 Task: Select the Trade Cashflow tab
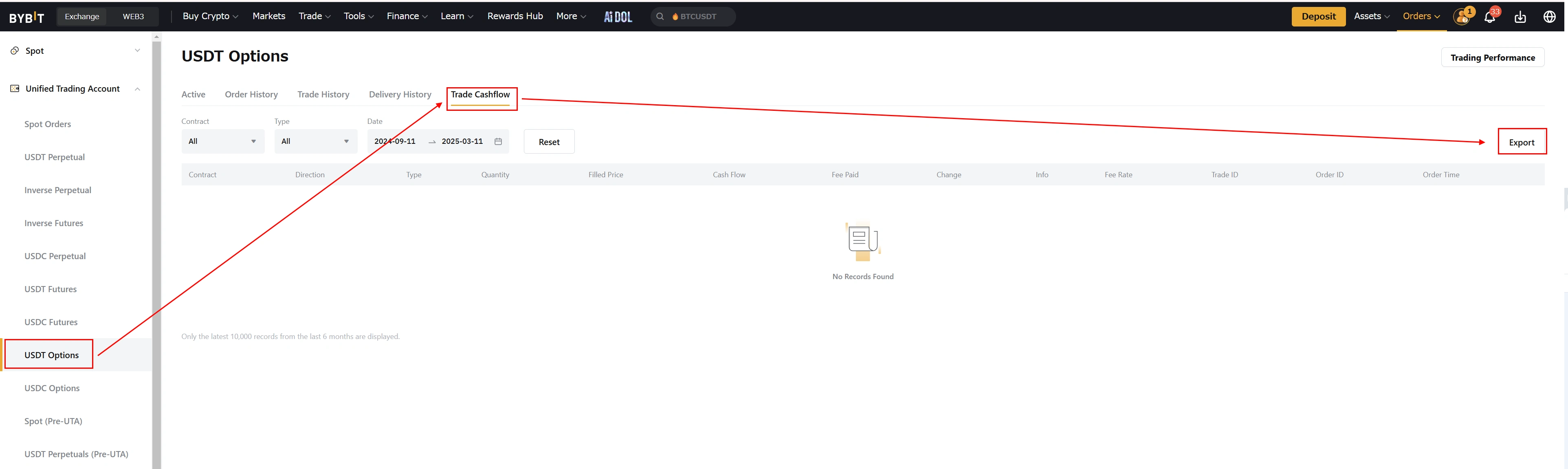tap(480, 95)
